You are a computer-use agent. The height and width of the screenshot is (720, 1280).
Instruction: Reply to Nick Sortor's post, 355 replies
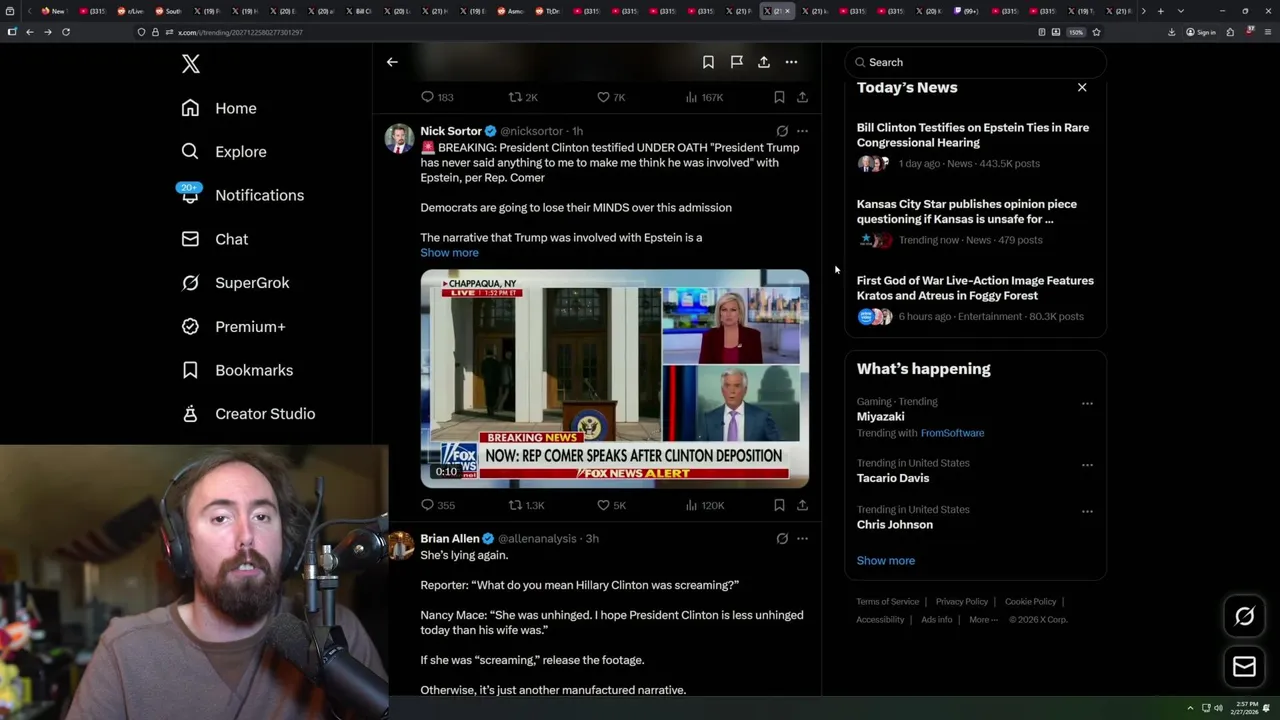pos(437,505)
